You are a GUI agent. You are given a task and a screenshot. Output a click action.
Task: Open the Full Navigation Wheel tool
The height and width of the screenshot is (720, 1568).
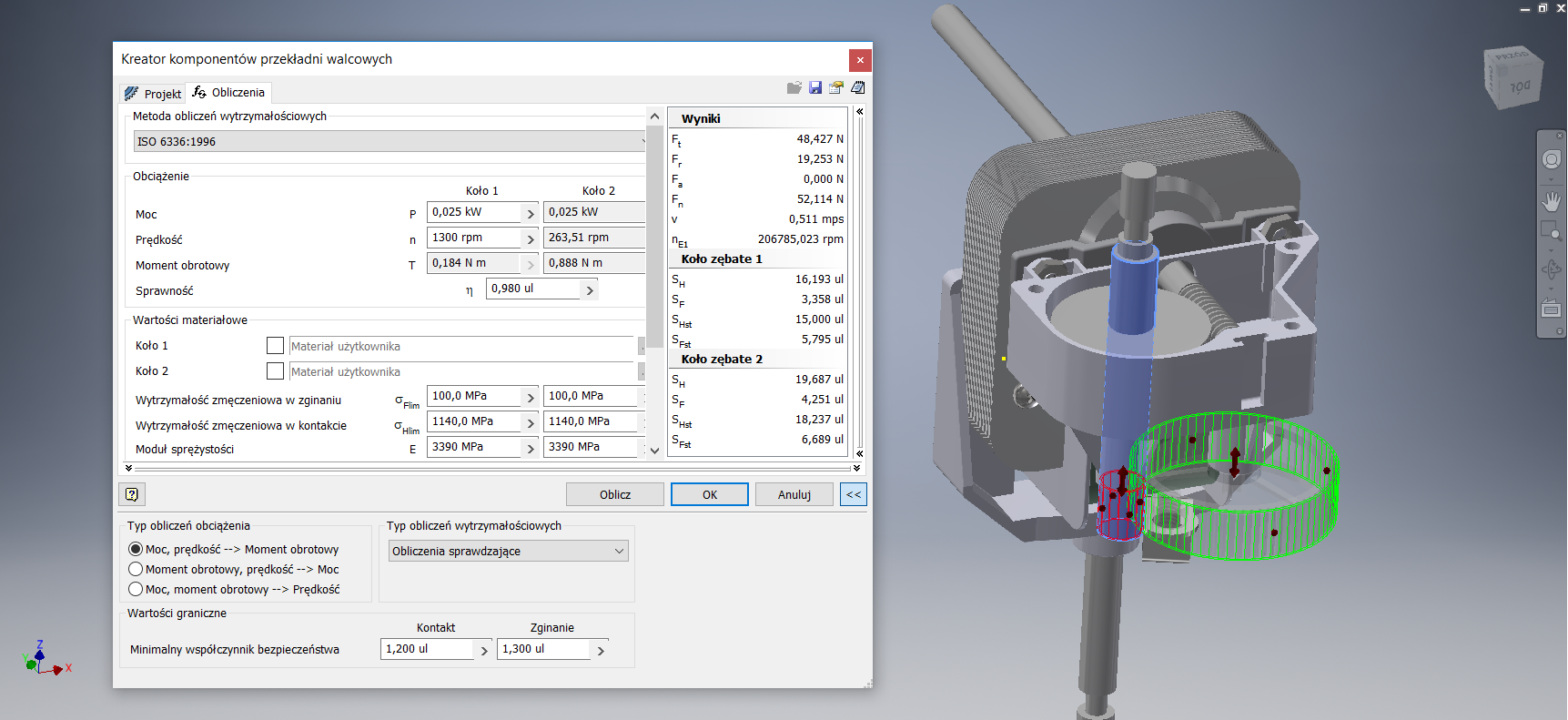[1552, 159]
